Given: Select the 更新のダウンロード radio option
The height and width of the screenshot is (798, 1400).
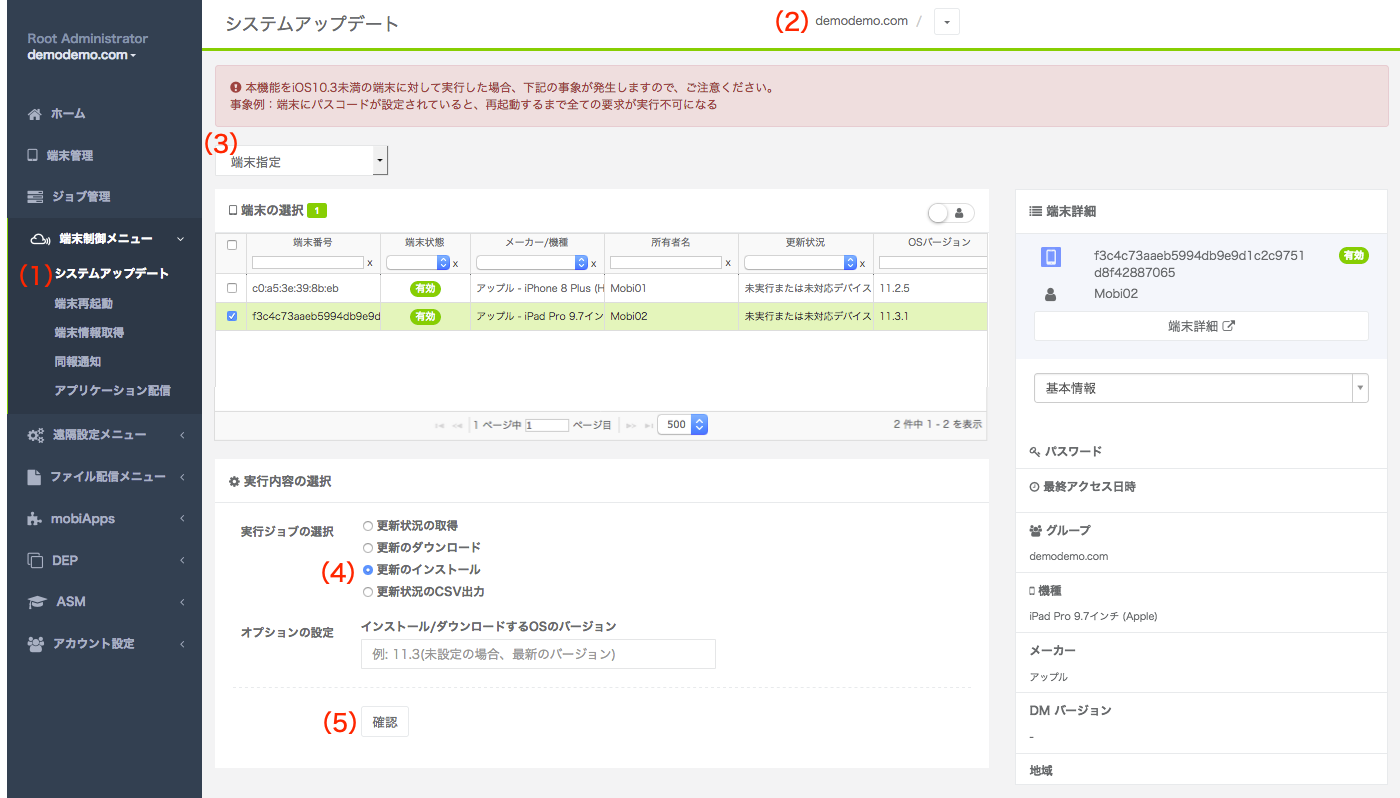Looking at the screenshot, I should 368,548.
